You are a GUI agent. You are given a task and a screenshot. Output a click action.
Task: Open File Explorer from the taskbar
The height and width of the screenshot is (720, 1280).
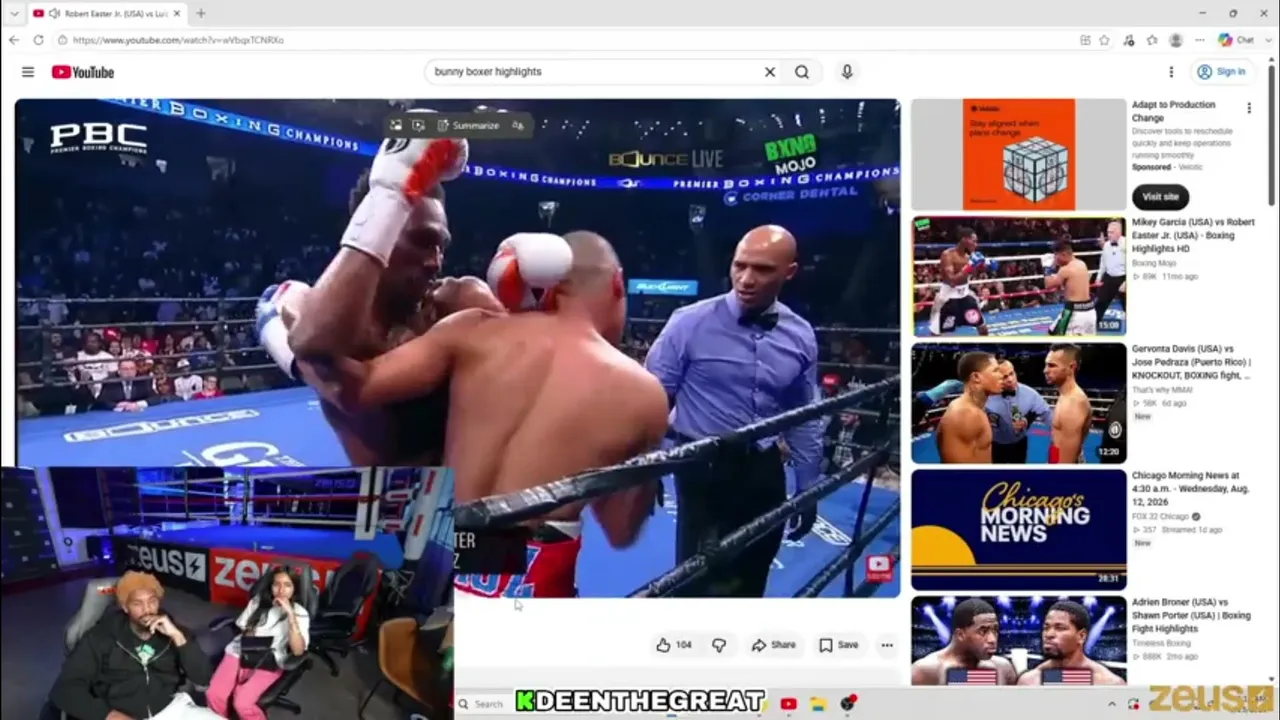[817, 704]
